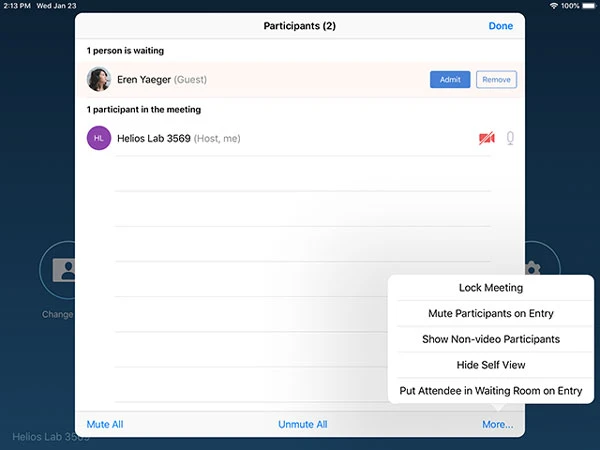
Task: Select Hide Self View
Action: pos(490,365)
